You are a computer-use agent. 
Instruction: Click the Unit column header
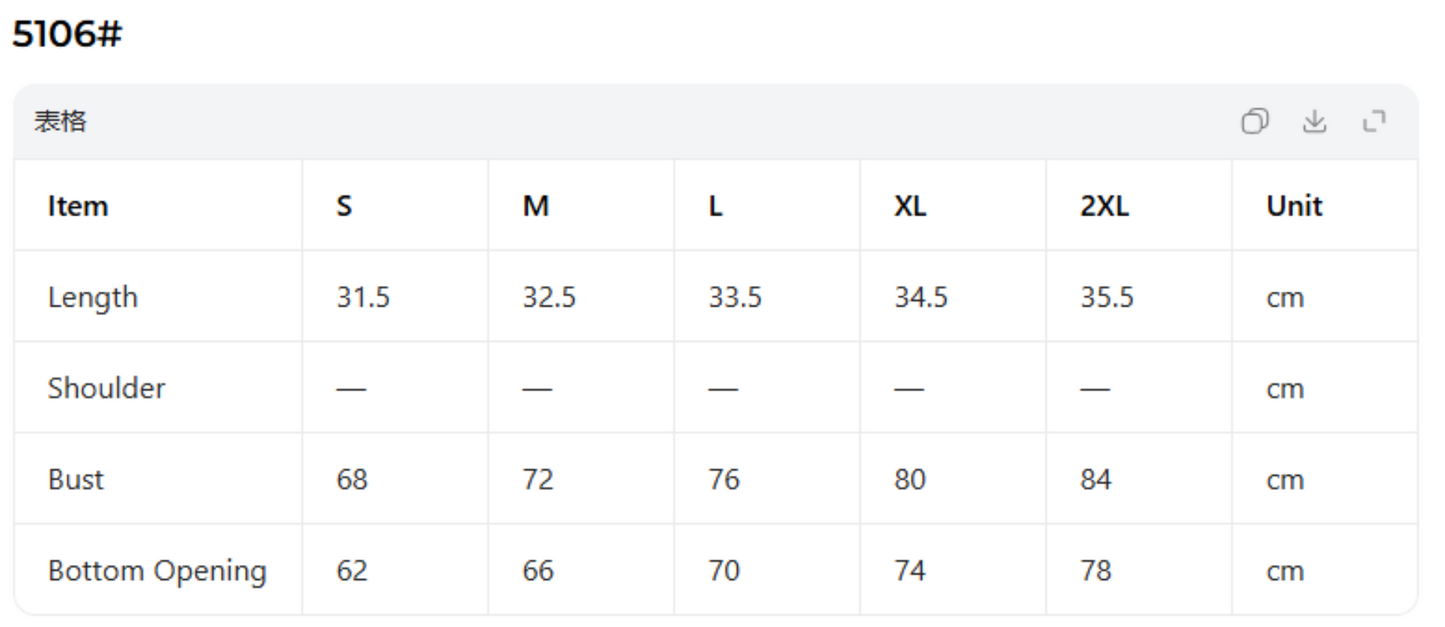click(1294, 206)
